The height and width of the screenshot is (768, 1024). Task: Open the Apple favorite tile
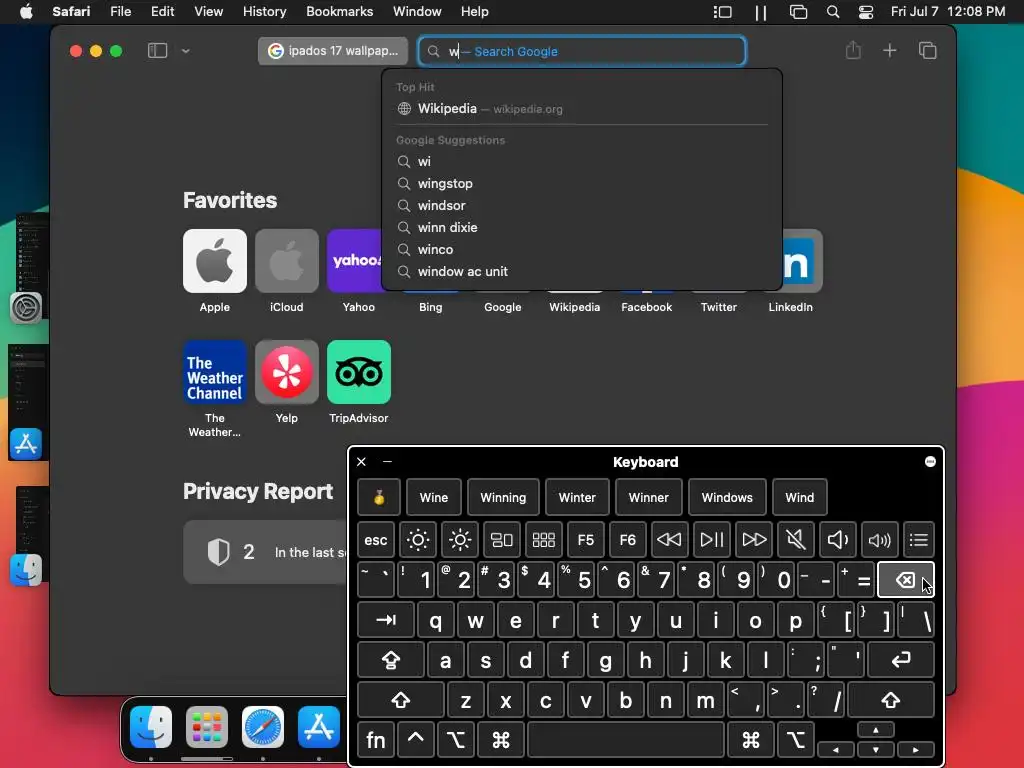(x=215, y=261)
